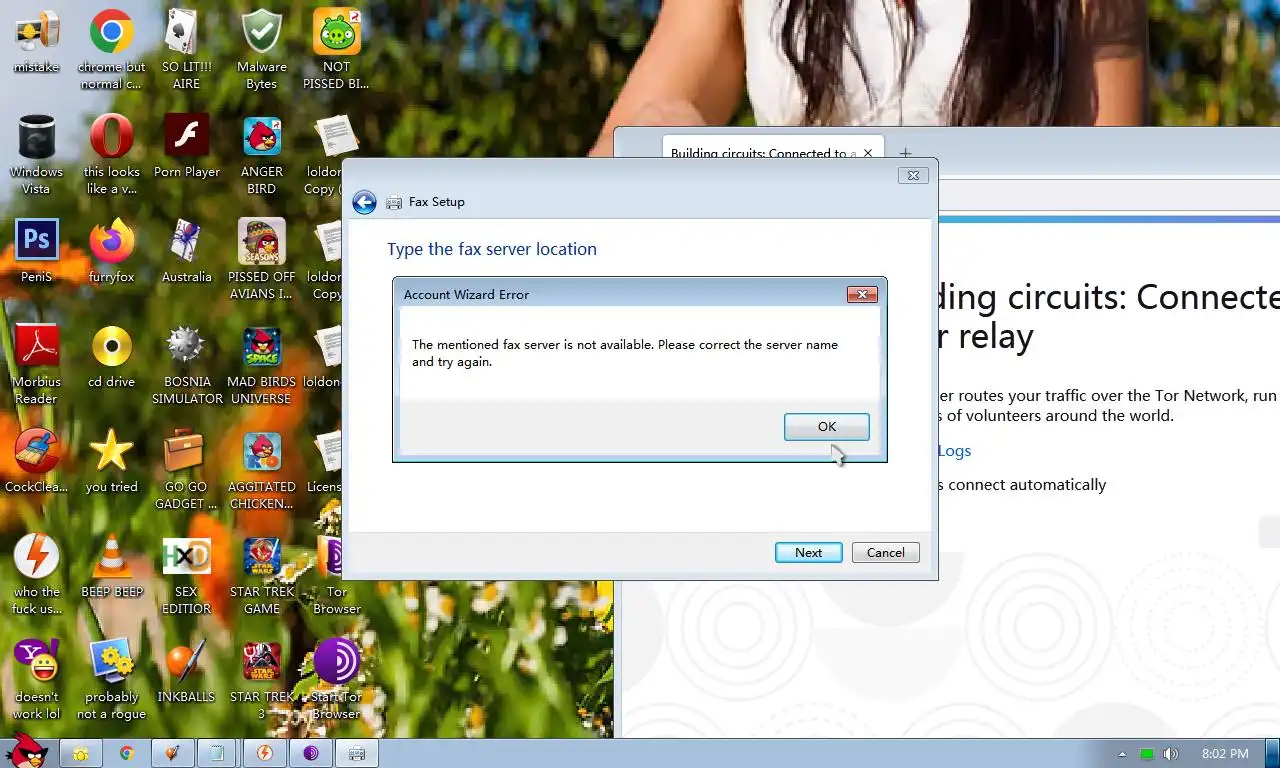Open the Opera icon labeled 'this looks like a v...'
The width and height of the screenshot is (1280, 768).
[112, 153]
